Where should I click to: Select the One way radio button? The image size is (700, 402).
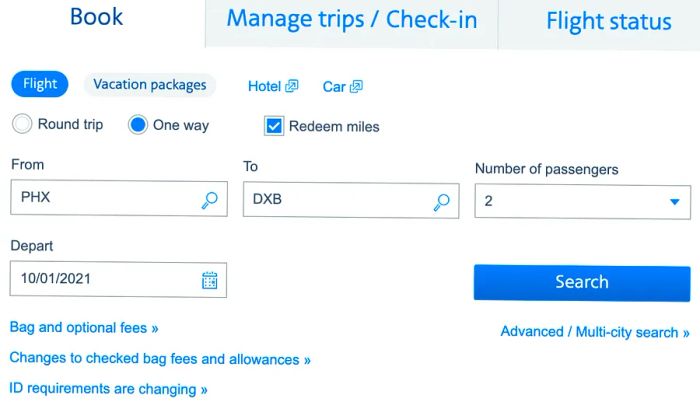[138, 125]
